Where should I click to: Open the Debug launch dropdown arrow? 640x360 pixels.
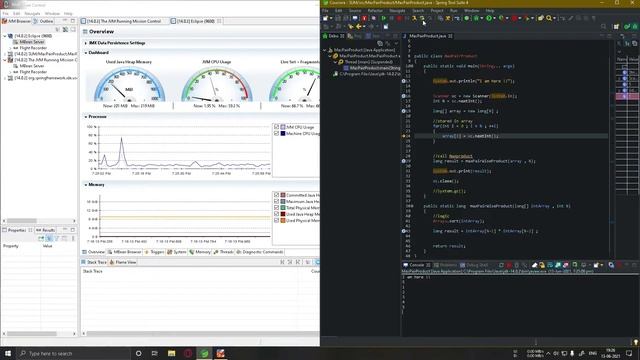tap(482, 18)
